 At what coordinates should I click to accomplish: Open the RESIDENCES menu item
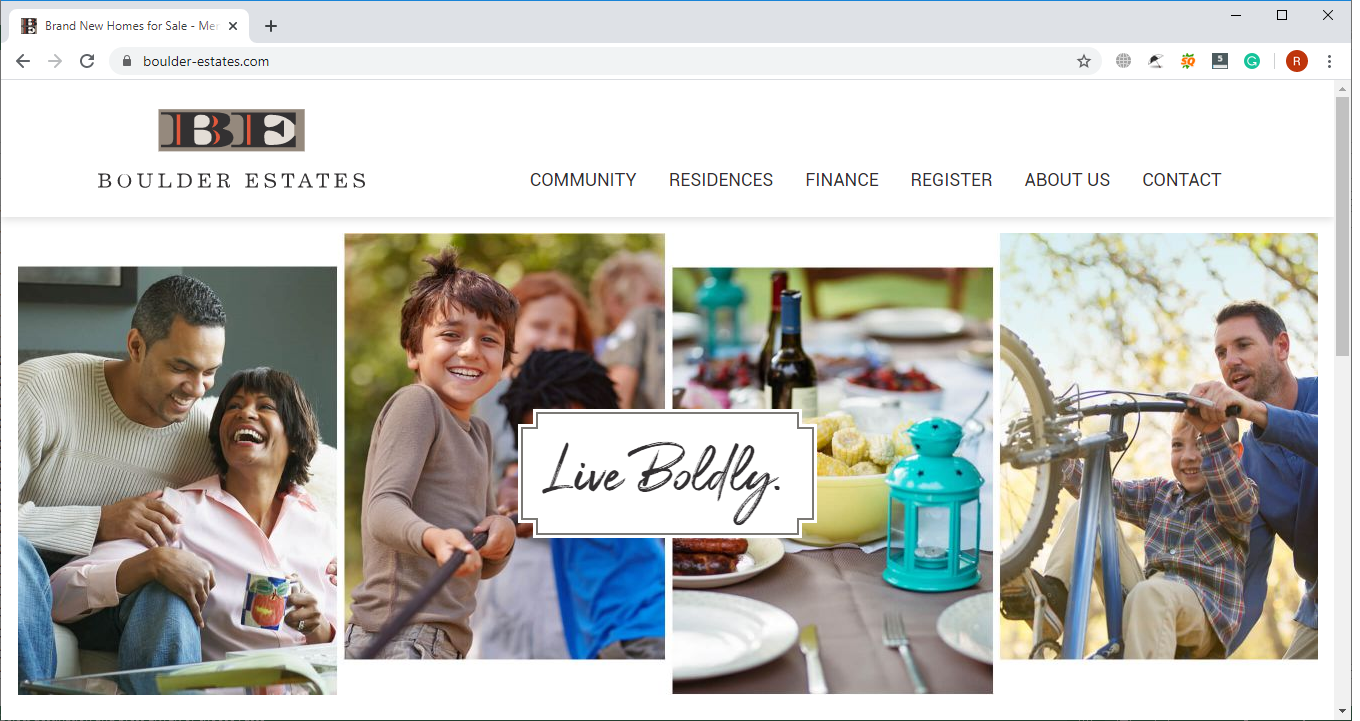[x=721, y=180]
